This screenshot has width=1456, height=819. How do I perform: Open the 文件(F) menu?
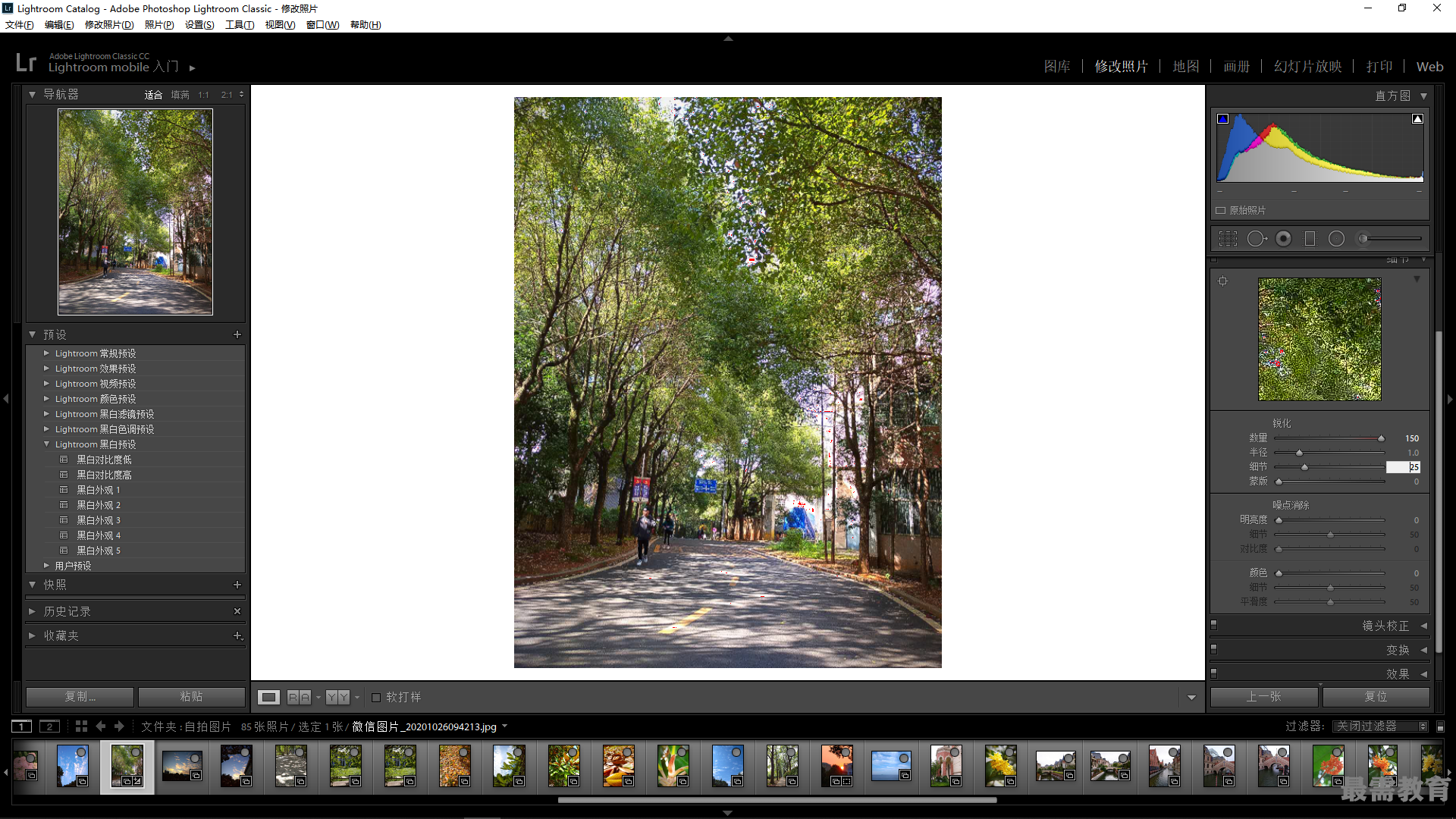[x=20, y=25]
